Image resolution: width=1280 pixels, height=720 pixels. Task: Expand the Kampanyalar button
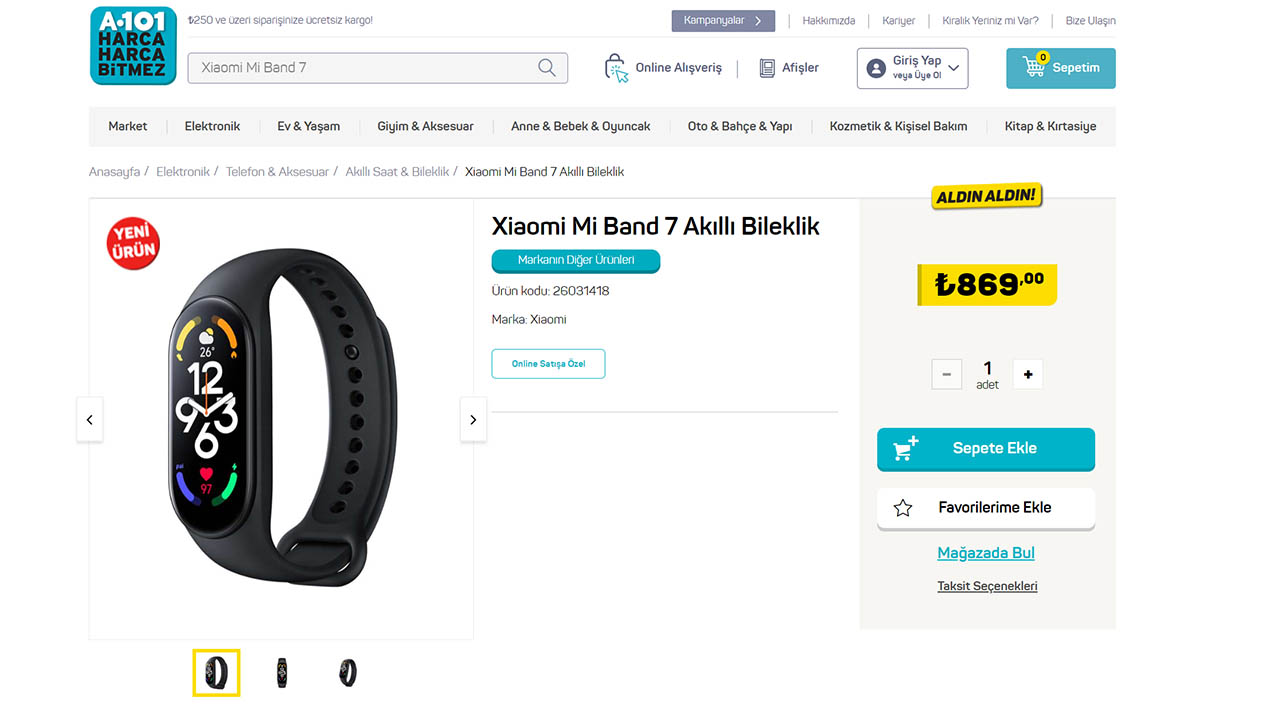pos(723,21)
